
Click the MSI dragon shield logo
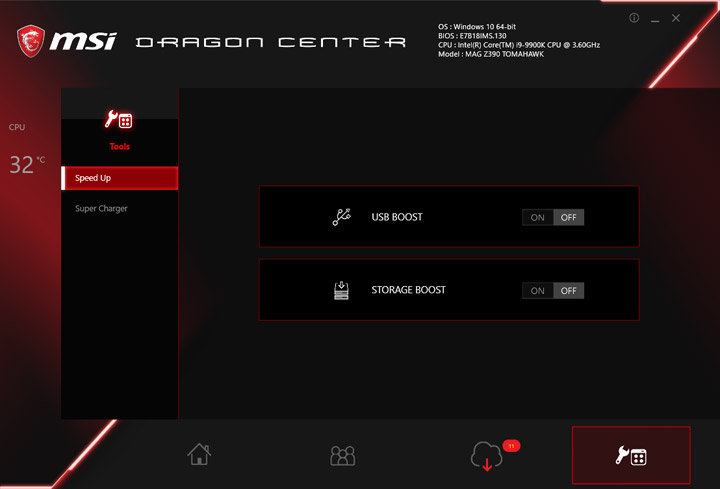click(31, 41)
